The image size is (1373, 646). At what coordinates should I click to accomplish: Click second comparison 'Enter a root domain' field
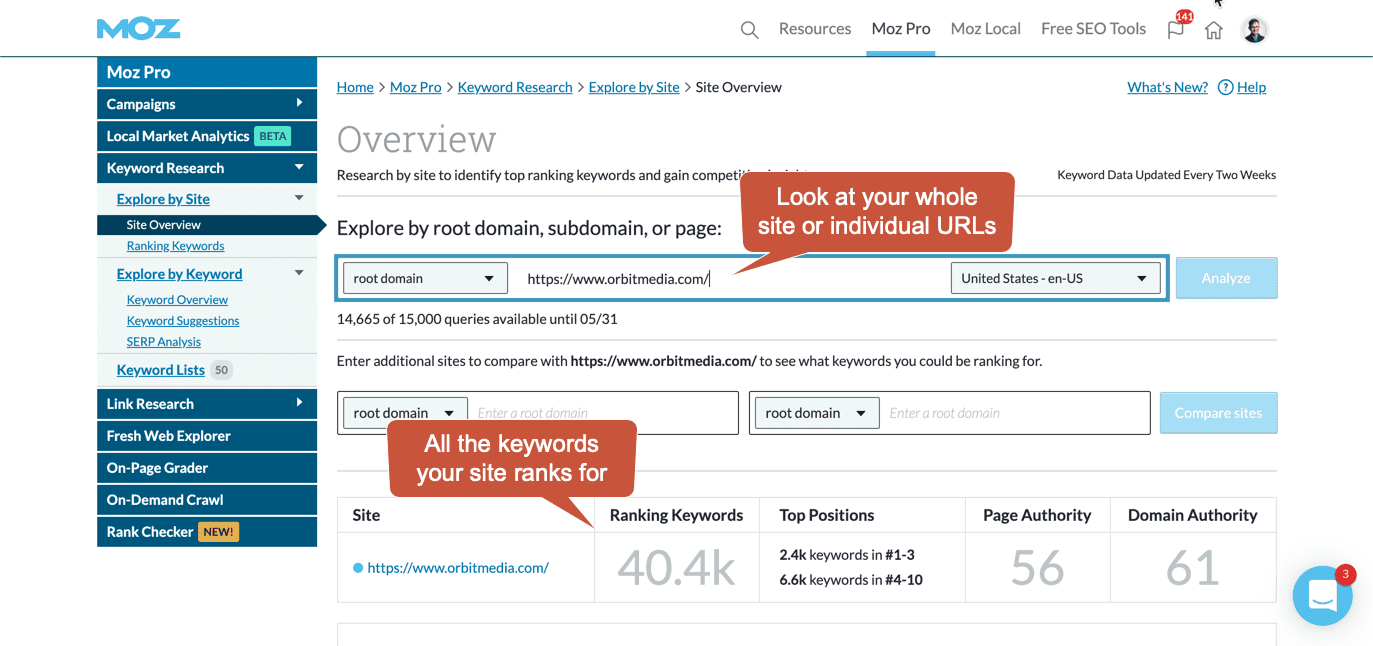click(x=1016, y=413)
